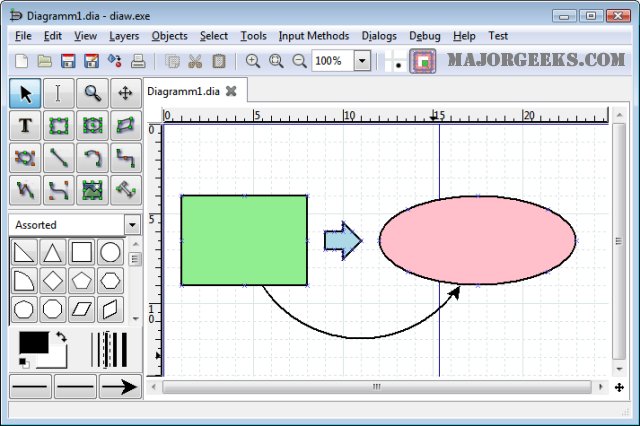Select the Arc tool
Screen dimensions: 640x426
[x=92, y=158]
